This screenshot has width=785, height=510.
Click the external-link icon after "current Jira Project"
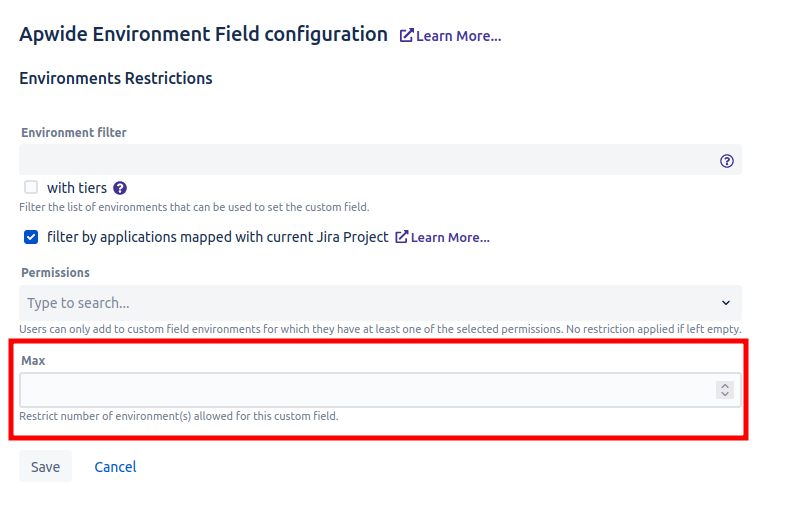point(402,237)
